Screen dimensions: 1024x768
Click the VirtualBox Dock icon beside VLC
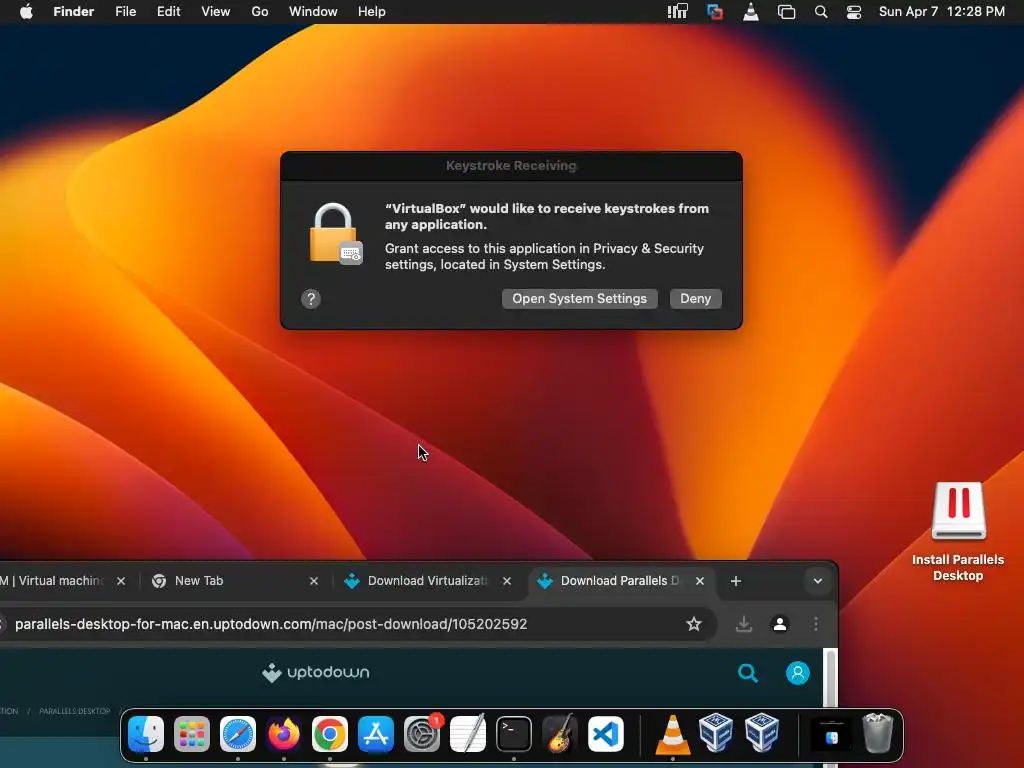[716, 733]
